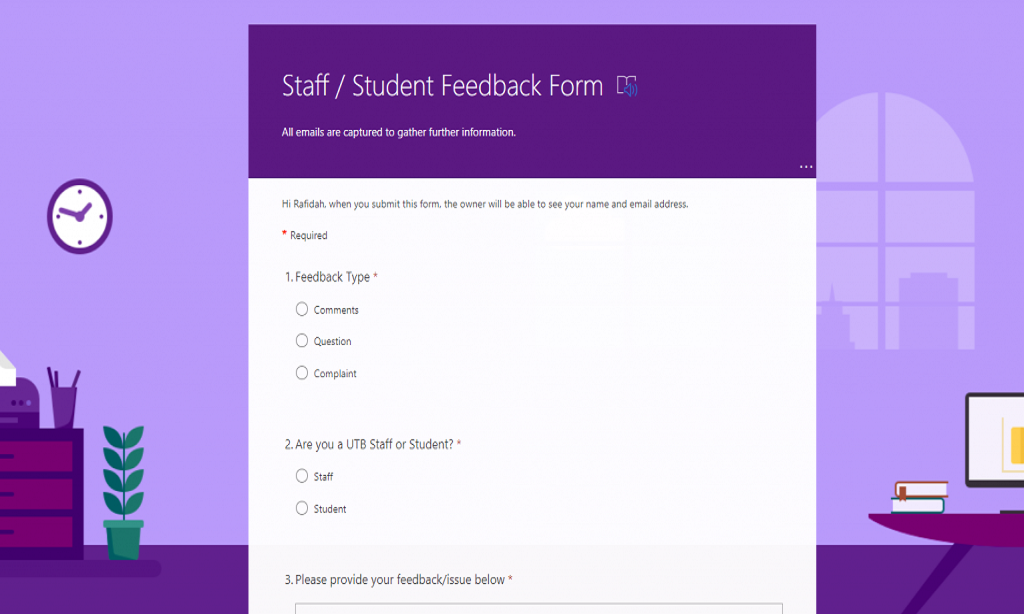Click the 'Hi Rafidah' submission notice text
The width and height of the screenshot is (1024, 614).
pyautogui.click(x=485, y=204)
